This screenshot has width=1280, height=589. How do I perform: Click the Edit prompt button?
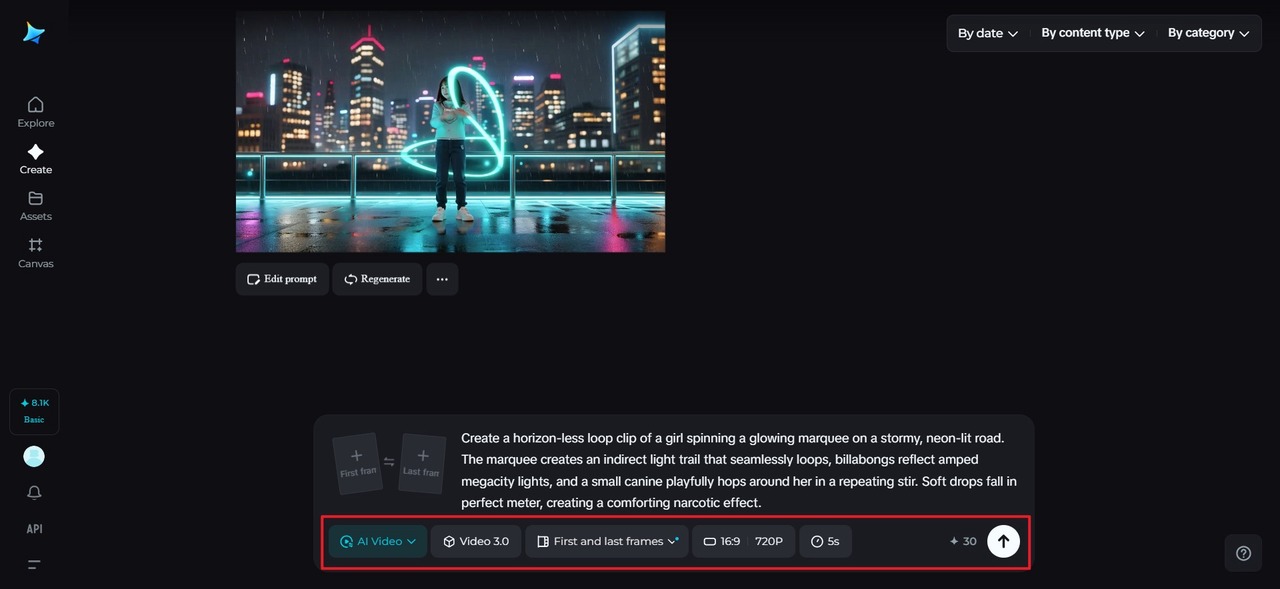282,279
